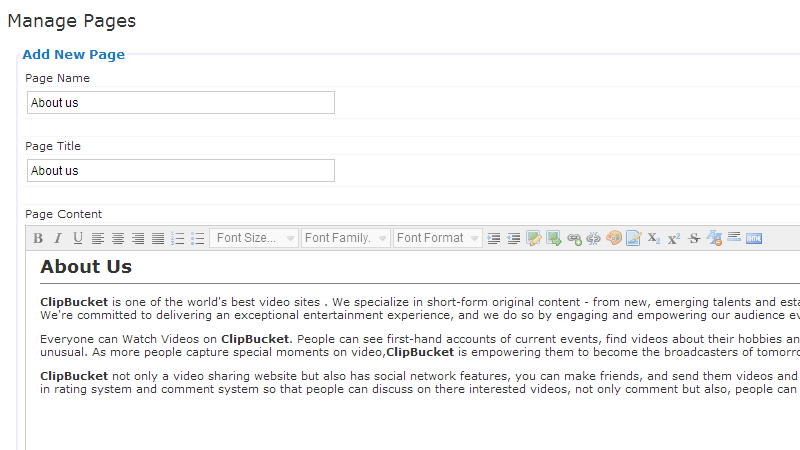
Task: Click the Page Title input field
Action: pyautogui.click(x=181, y=170)
